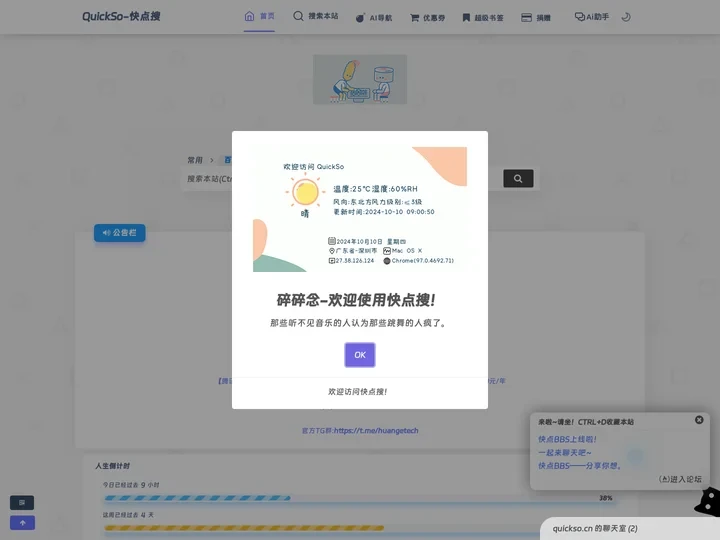Click the cart icon beside 优惠券
720x540 pixels.
pyautogui.click(x=414, y=17)
